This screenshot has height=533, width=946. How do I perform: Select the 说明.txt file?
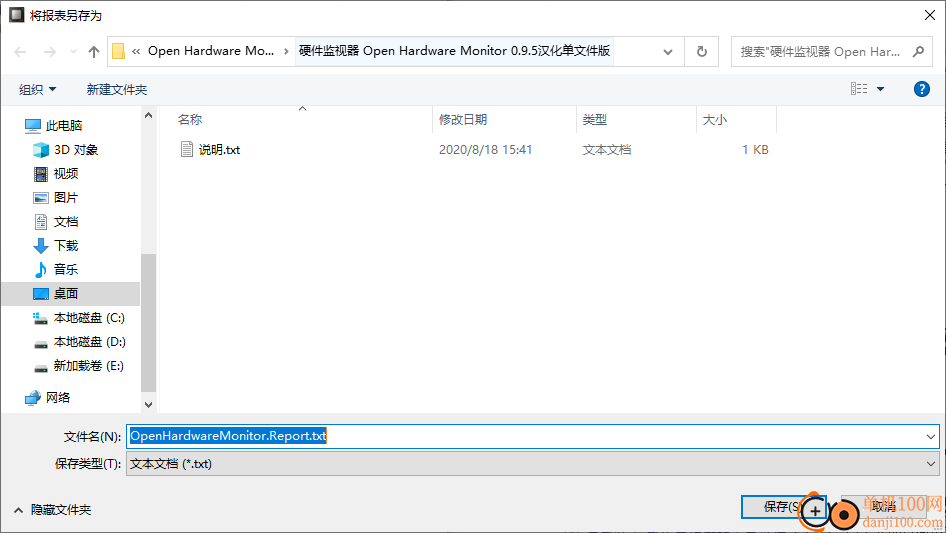click(x=219, y=150)
